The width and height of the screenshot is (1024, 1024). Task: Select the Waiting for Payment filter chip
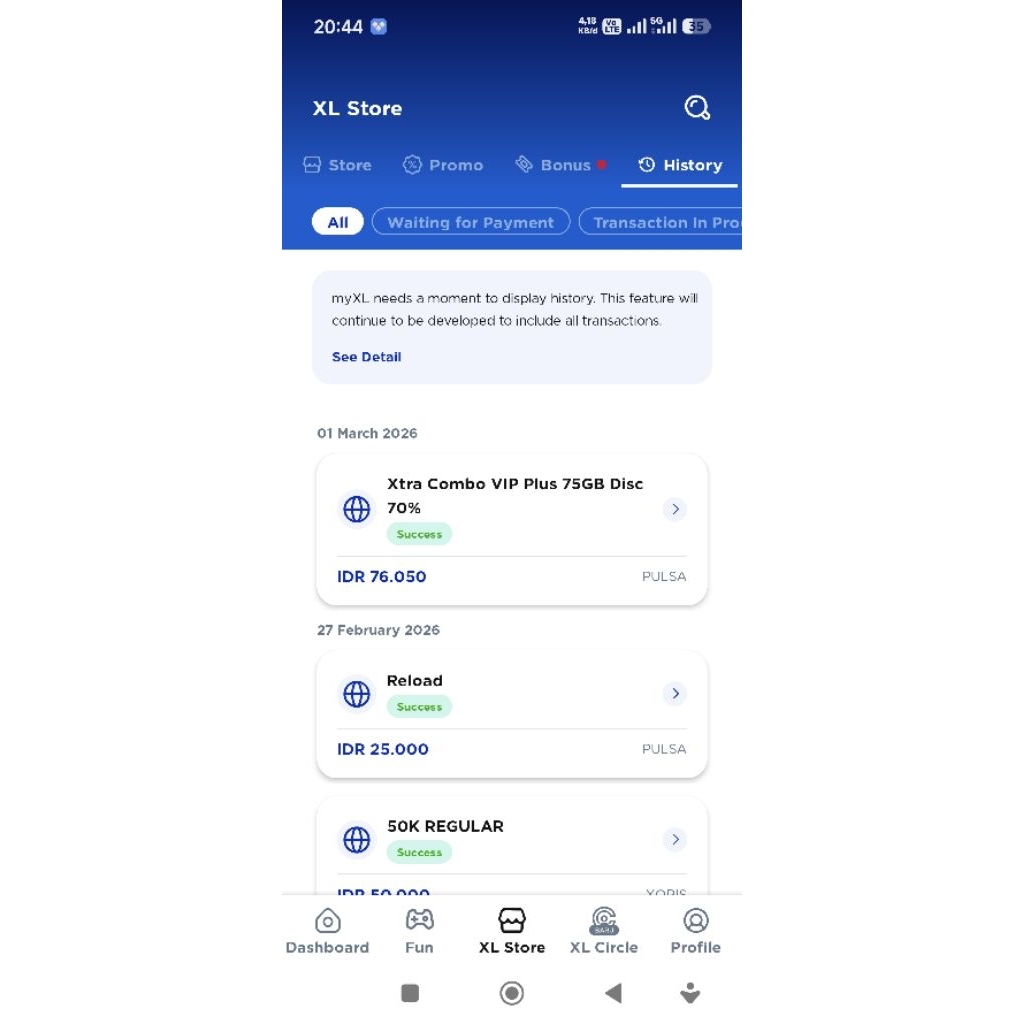click(x=471, y=222)
